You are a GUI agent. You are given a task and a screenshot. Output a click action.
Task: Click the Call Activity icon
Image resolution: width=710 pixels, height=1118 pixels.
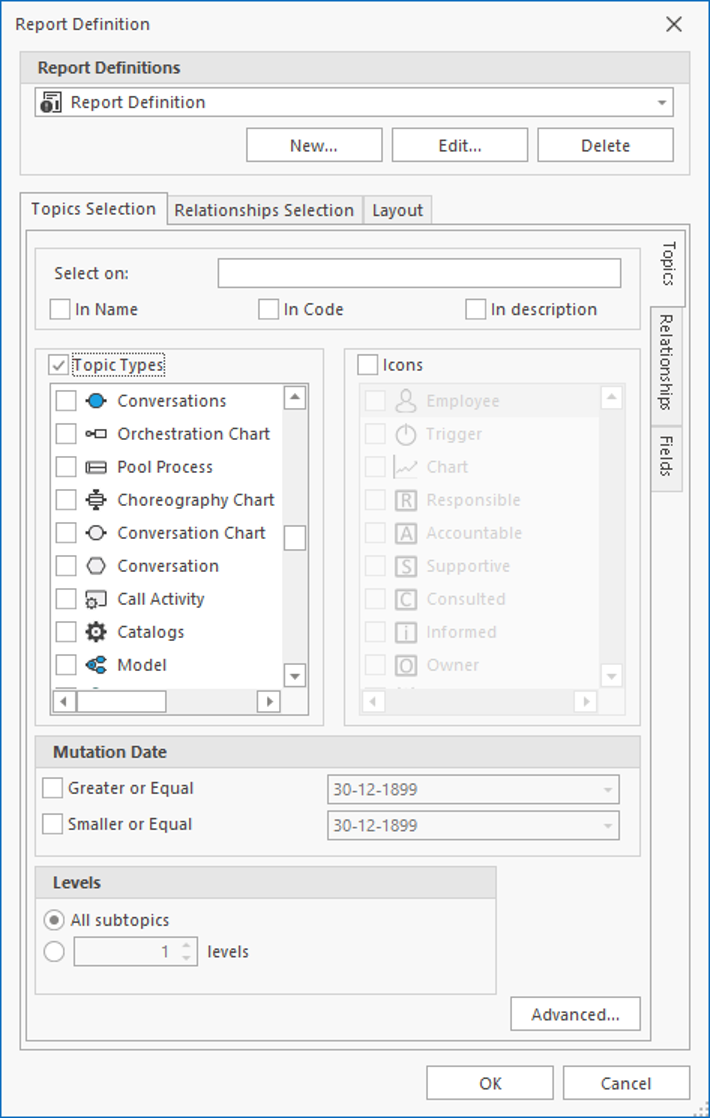[x=96, y=599]
